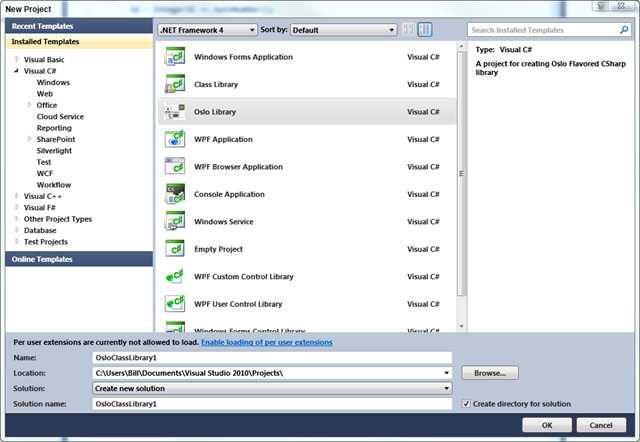
Task: Expand the Other Project Types node
Action: [17, 219]
